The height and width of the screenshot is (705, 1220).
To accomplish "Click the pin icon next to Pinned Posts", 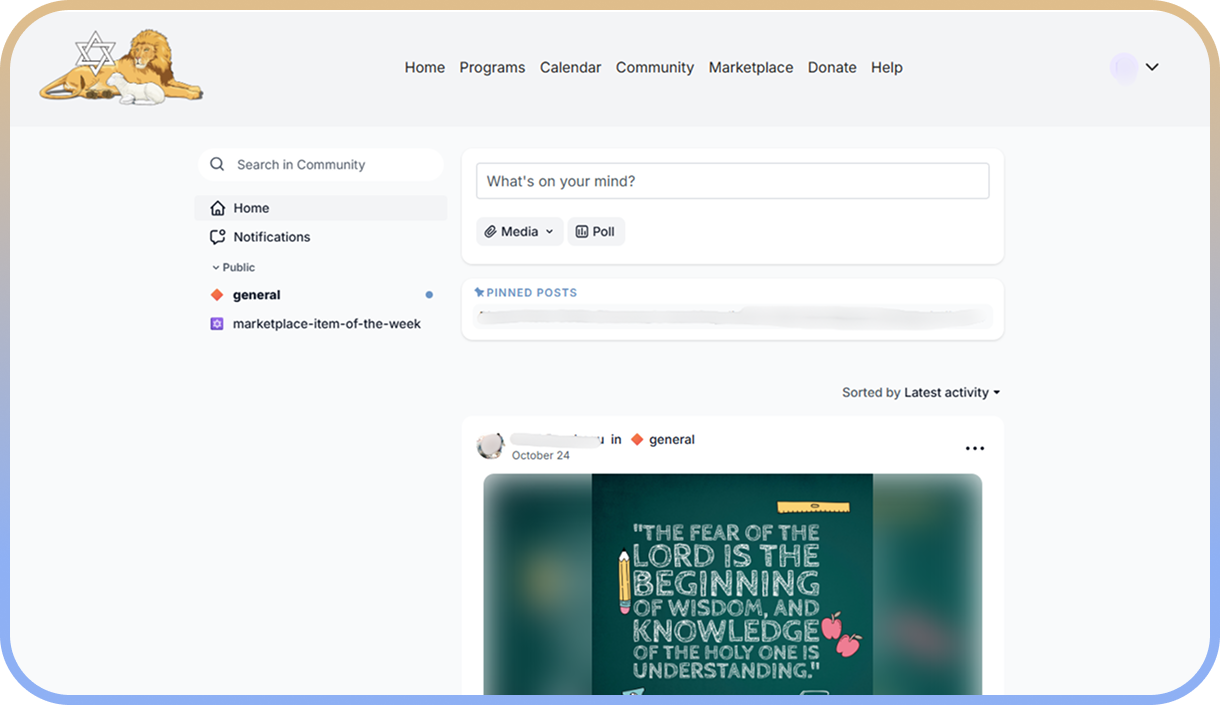I will [x=481, y=292].
